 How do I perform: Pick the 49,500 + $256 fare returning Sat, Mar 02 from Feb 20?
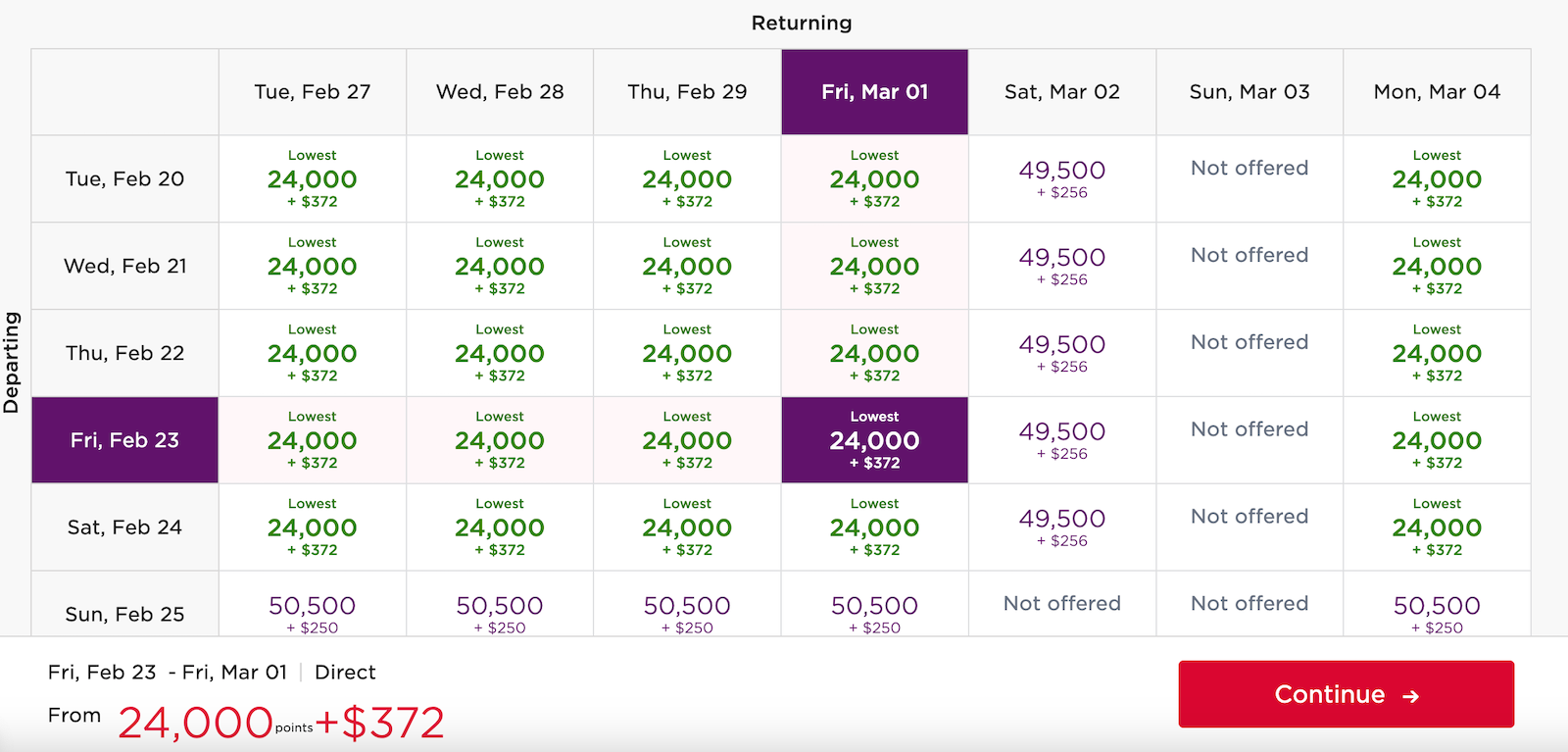(x=1061, y=178)
